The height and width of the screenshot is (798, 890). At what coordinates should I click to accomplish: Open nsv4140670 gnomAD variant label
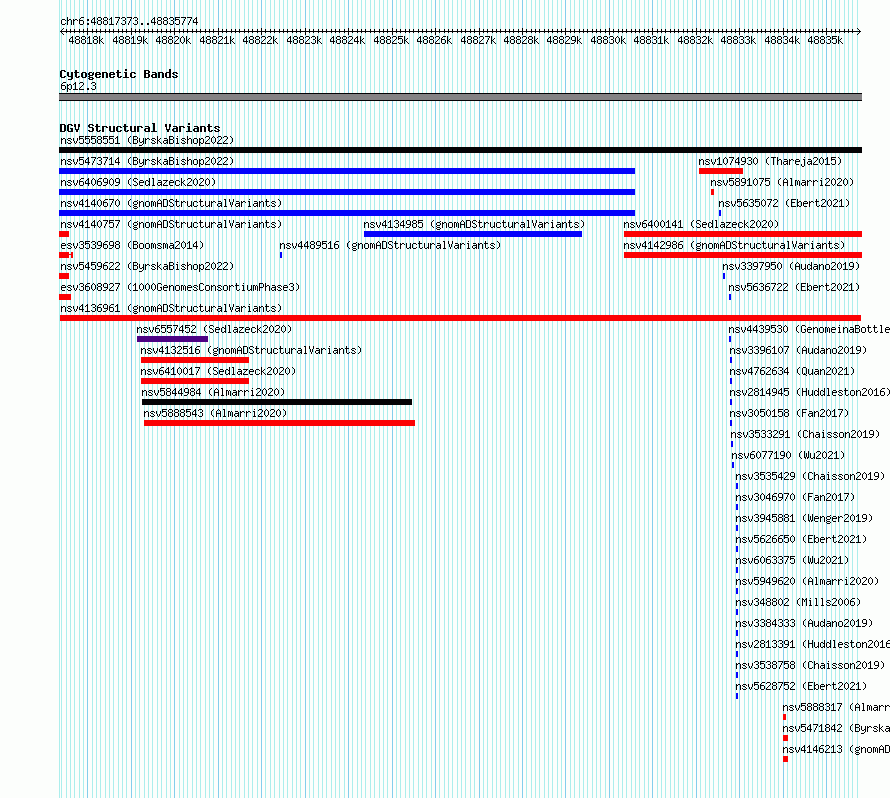pos(171,203)
